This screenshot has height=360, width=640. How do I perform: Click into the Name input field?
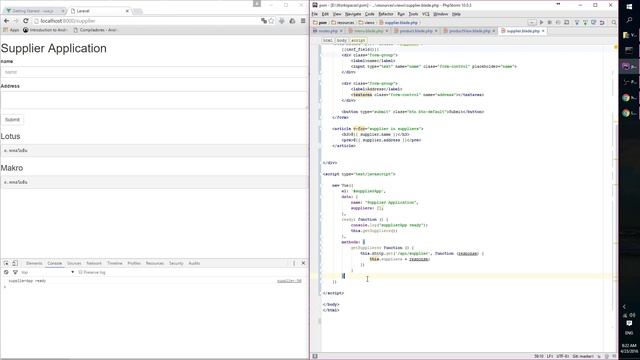(x=154, y=72)
